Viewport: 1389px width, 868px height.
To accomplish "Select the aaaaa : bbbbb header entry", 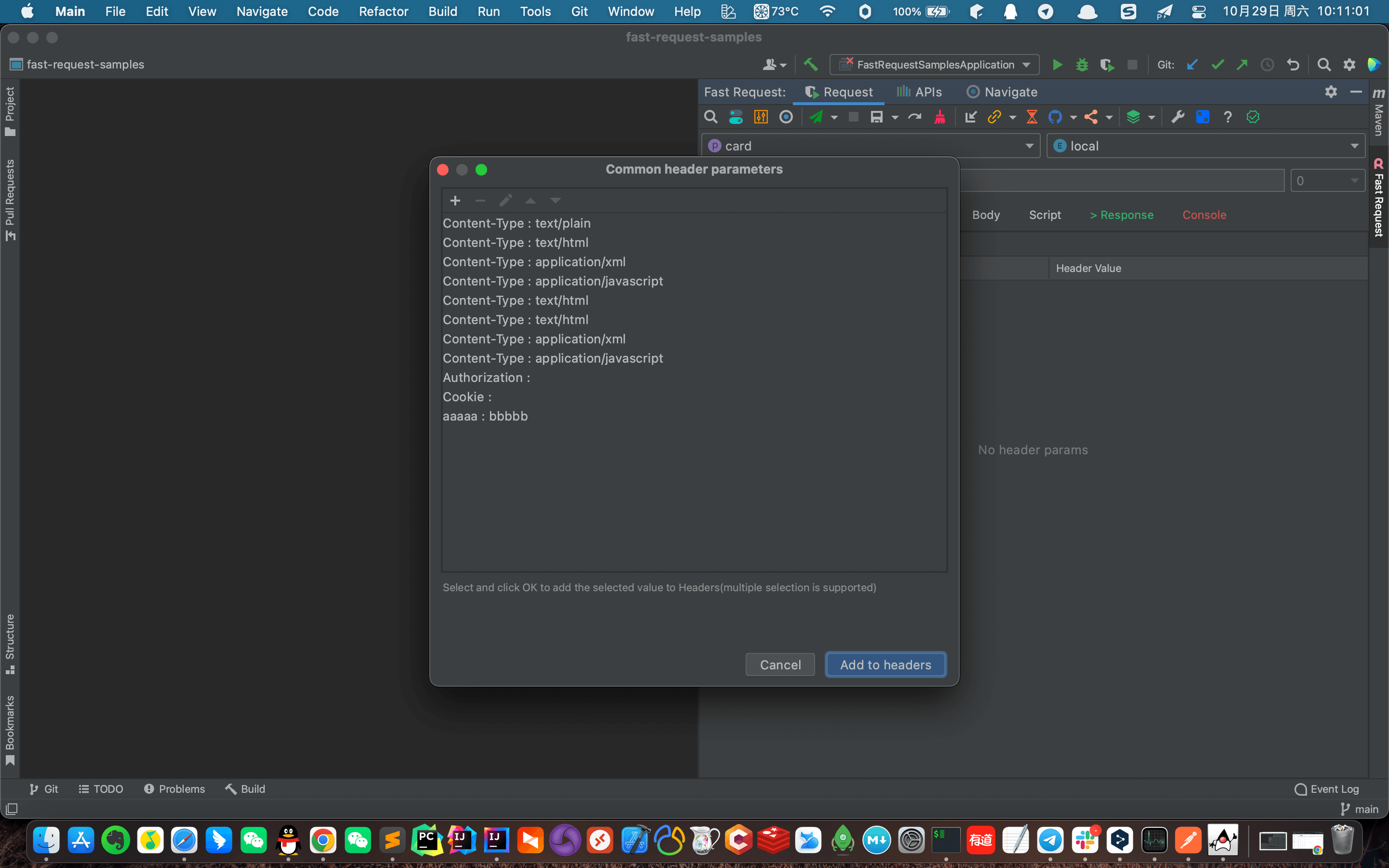I will [x=485, y=416].
